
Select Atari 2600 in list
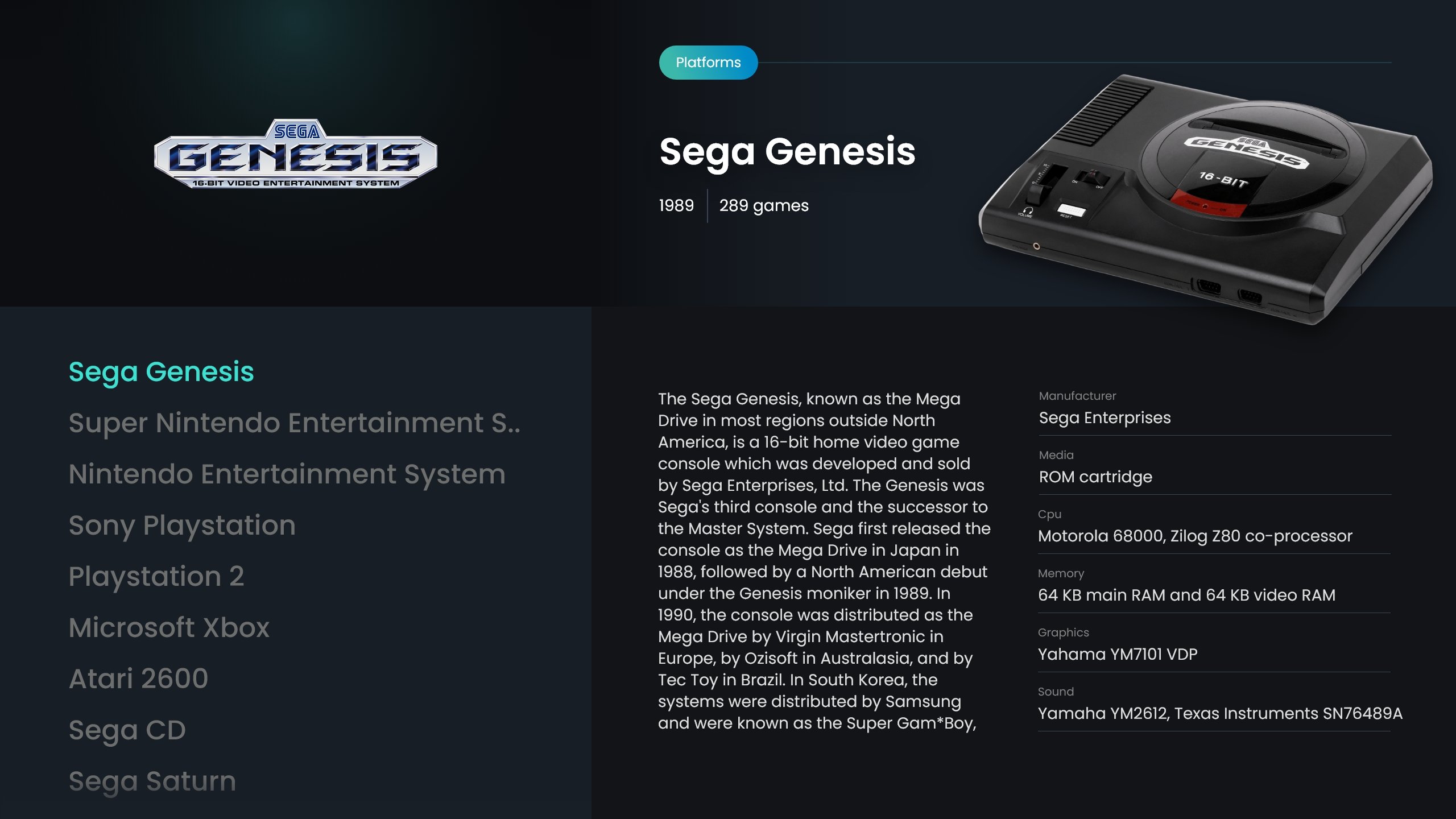138,679
